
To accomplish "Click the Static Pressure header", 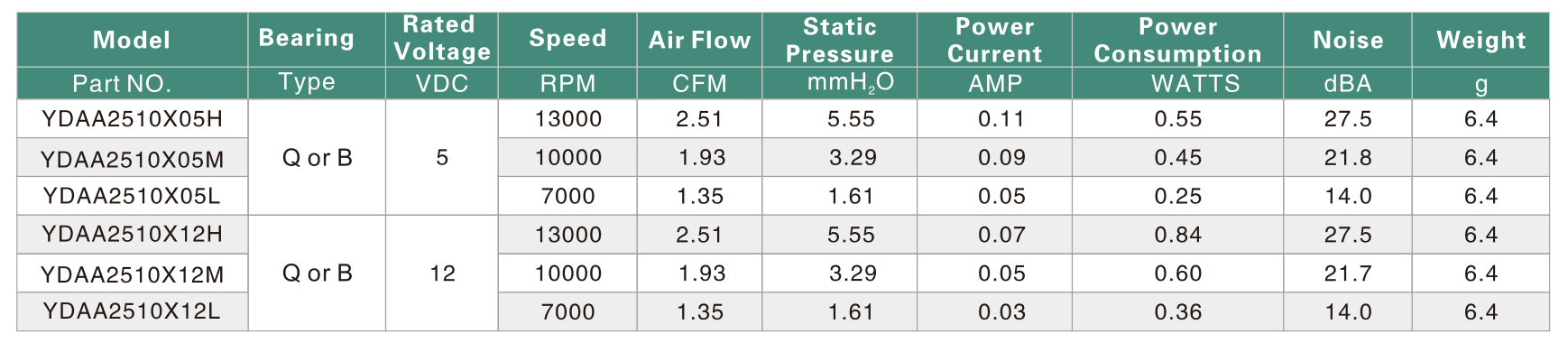I will click(x=840, y=40).
